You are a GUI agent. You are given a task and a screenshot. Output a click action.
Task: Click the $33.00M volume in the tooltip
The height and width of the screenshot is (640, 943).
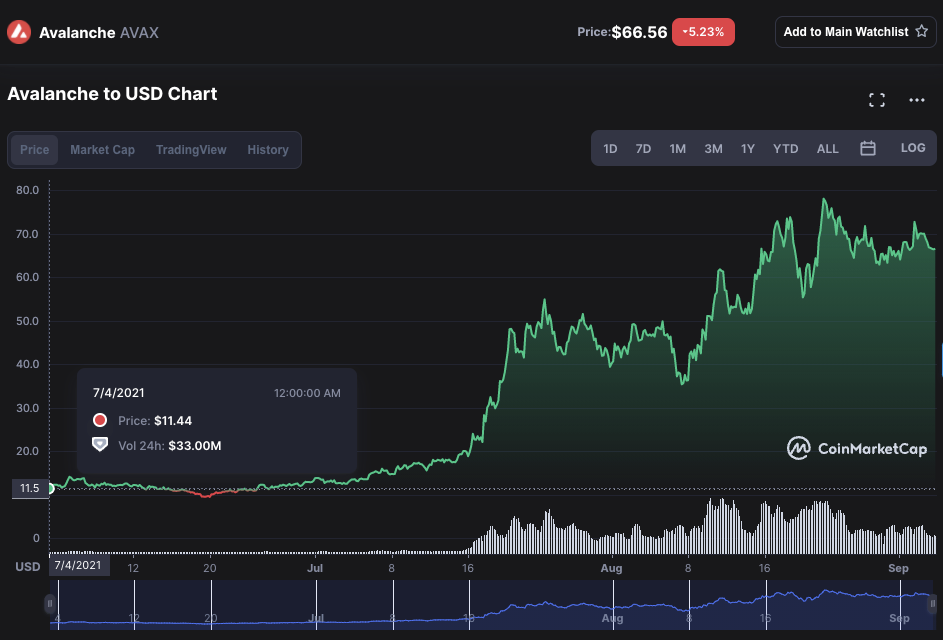tap(195, 446)
